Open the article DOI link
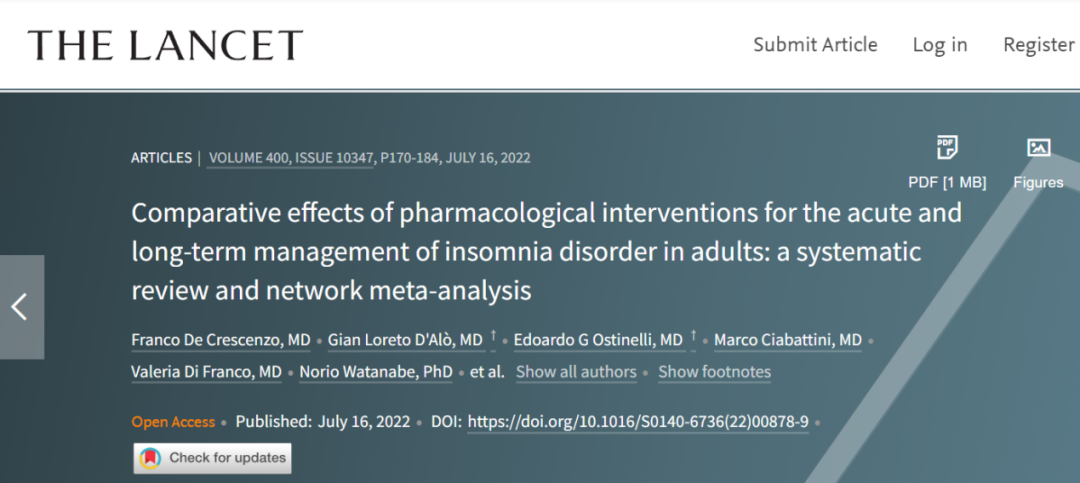The width and height of the screenshot is (1080, 483). pos(638,421)
